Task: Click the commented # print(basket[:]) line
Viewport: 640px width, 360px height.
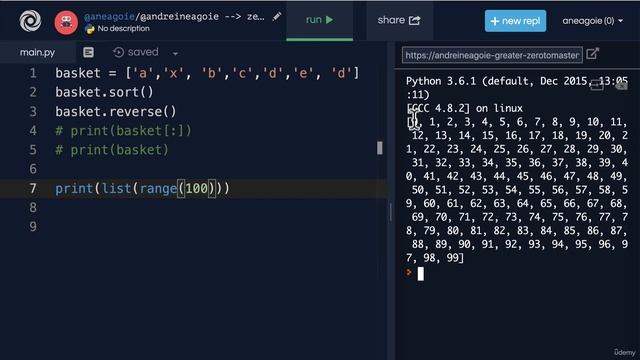Action: point(123,131)
